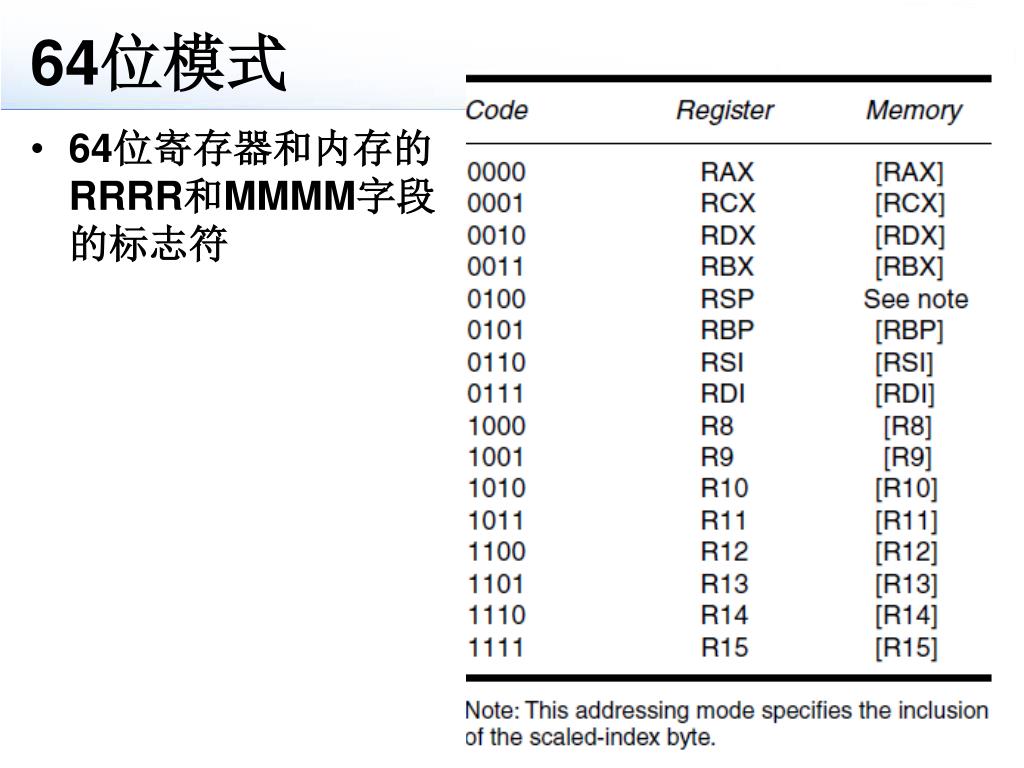This screenshot has height=768, width=1024.
Task: Select code cell "0001"
Action: click(x=496, y=204)
